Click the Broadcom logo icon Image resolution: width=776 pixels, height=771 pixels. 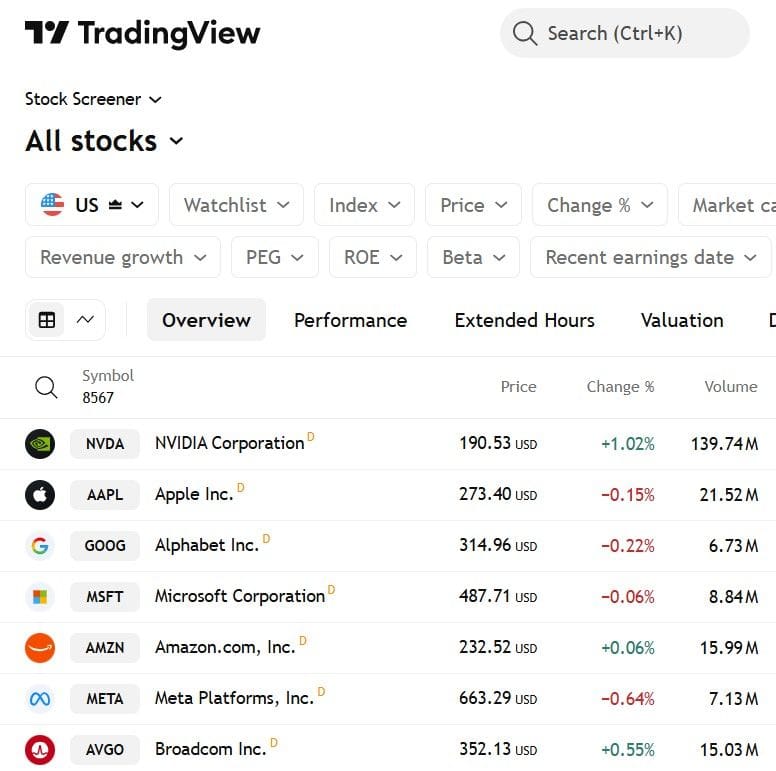(x=40, y=749)
